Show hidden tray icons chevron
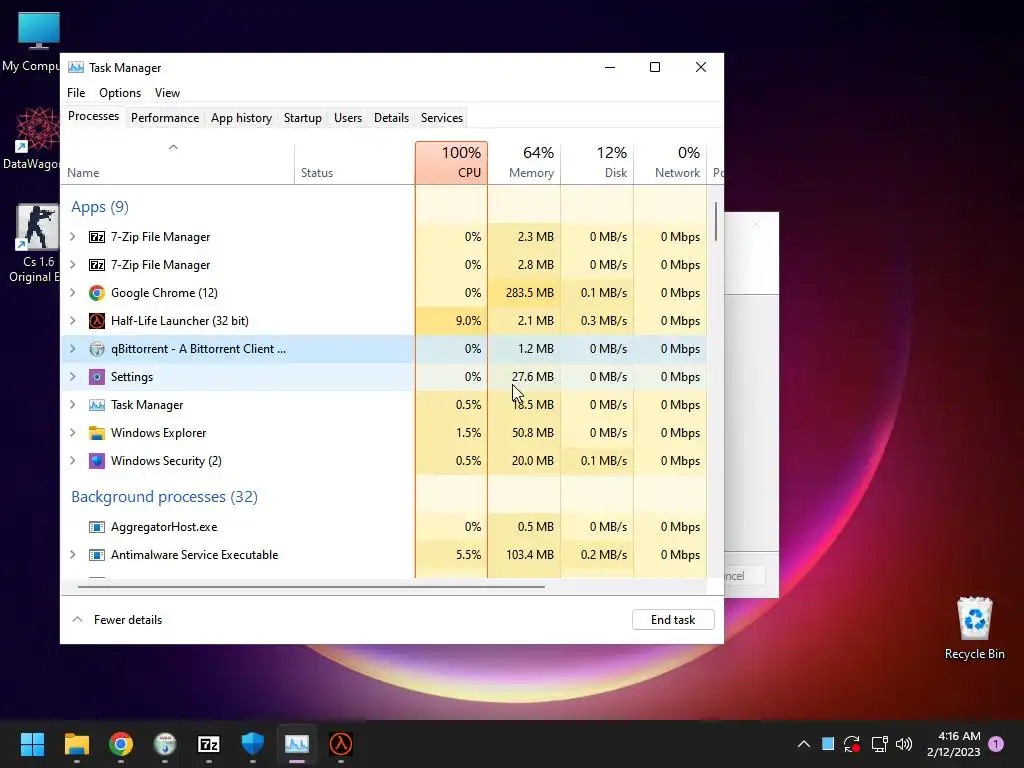Screen dimensions: 1024x768 804,744
